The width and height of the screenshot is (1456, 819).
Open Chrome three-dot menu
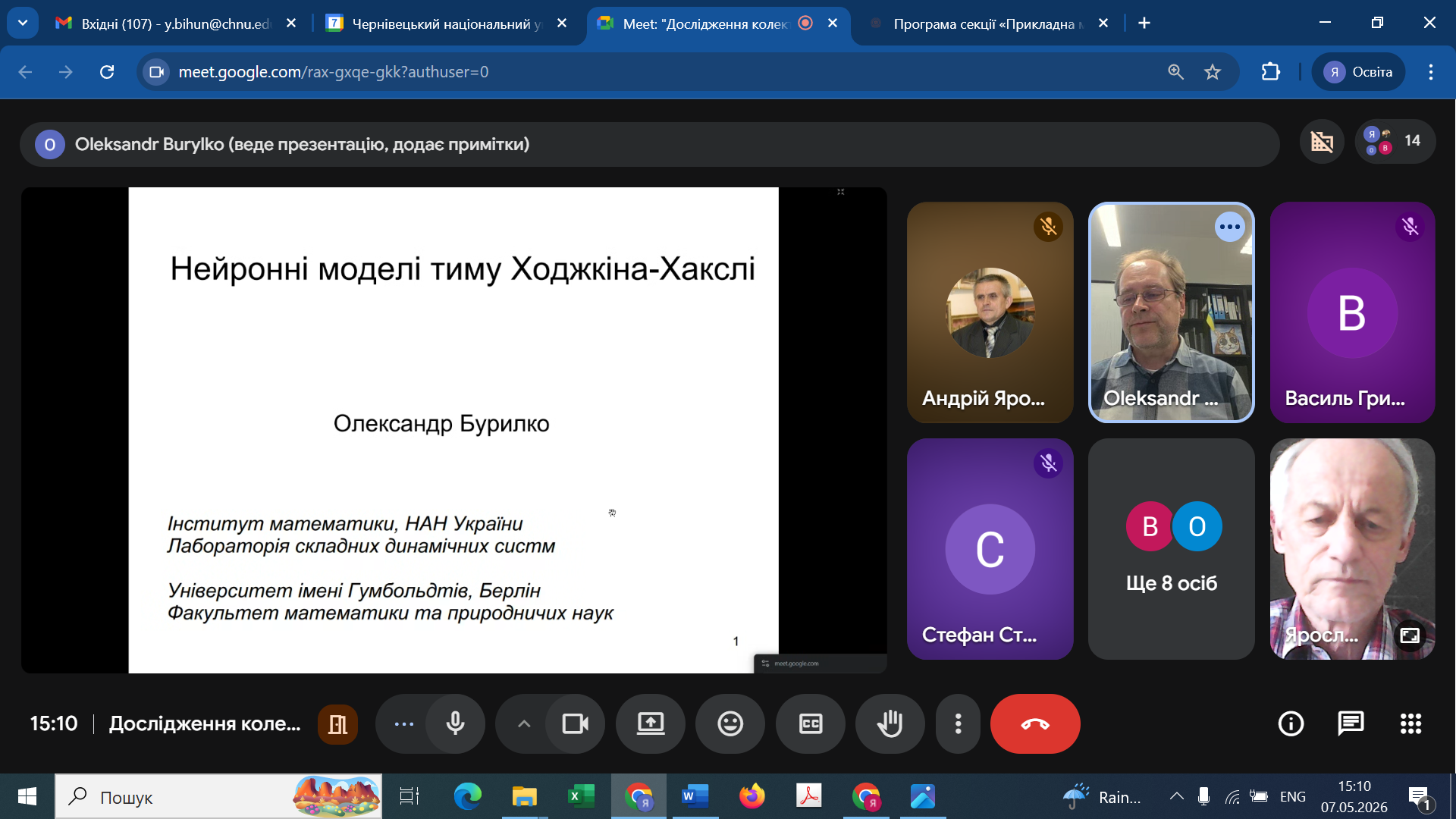coord(1431,72)
